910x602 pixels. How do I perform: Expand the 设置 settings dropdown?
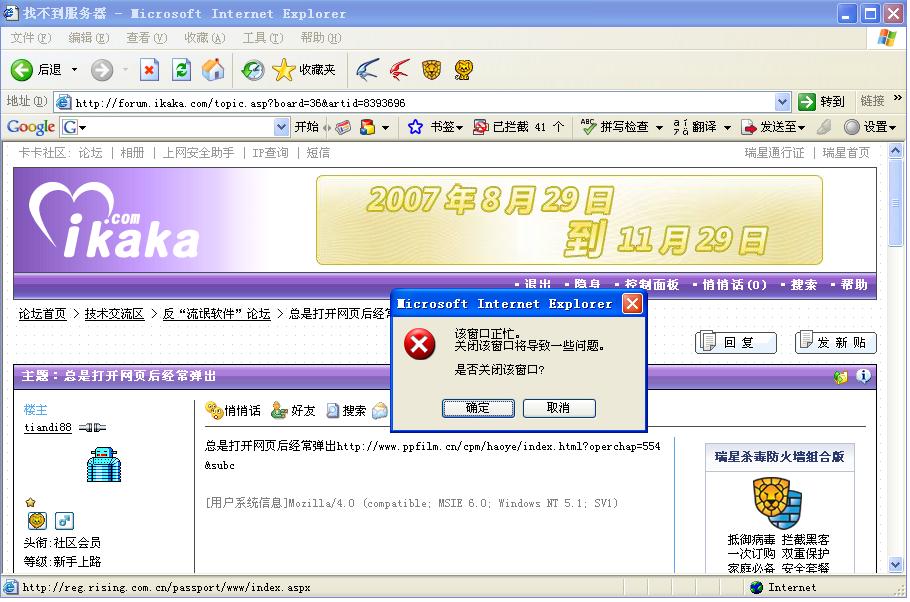892,127
